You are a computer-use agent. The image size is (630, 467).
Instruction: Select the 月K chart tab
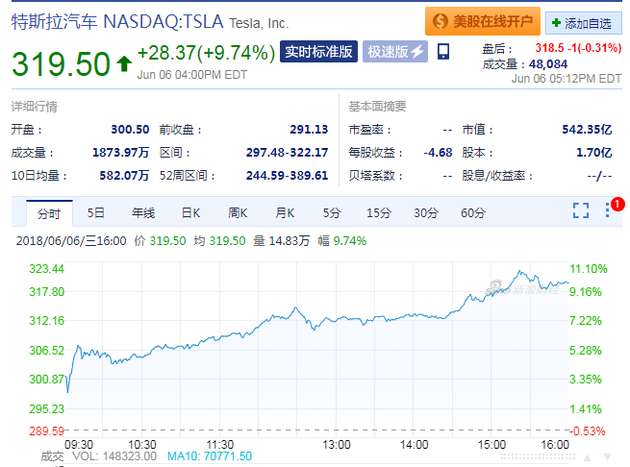[285, 213]
